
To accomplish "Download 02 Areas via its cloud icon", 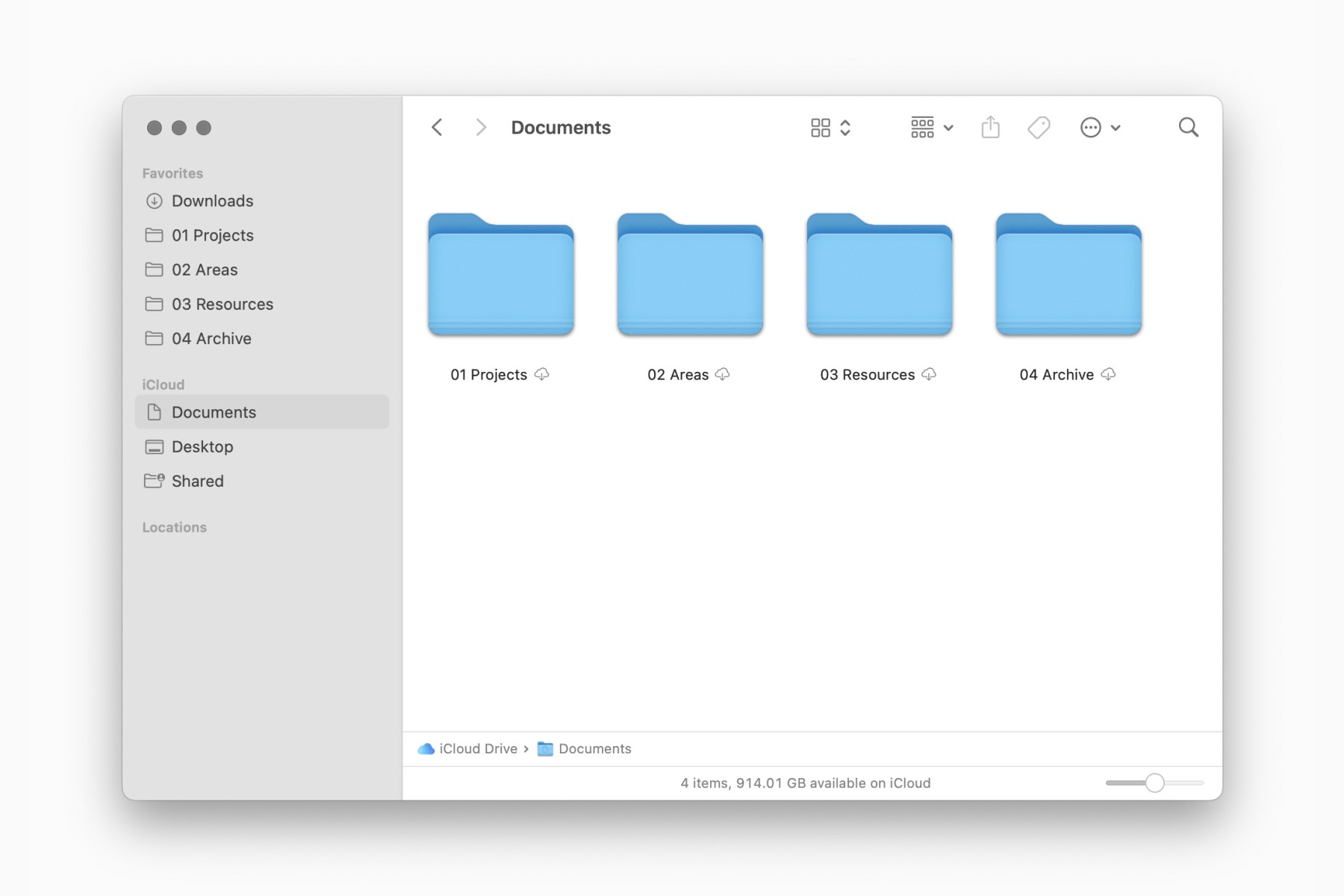I will [x=723, y=374].
